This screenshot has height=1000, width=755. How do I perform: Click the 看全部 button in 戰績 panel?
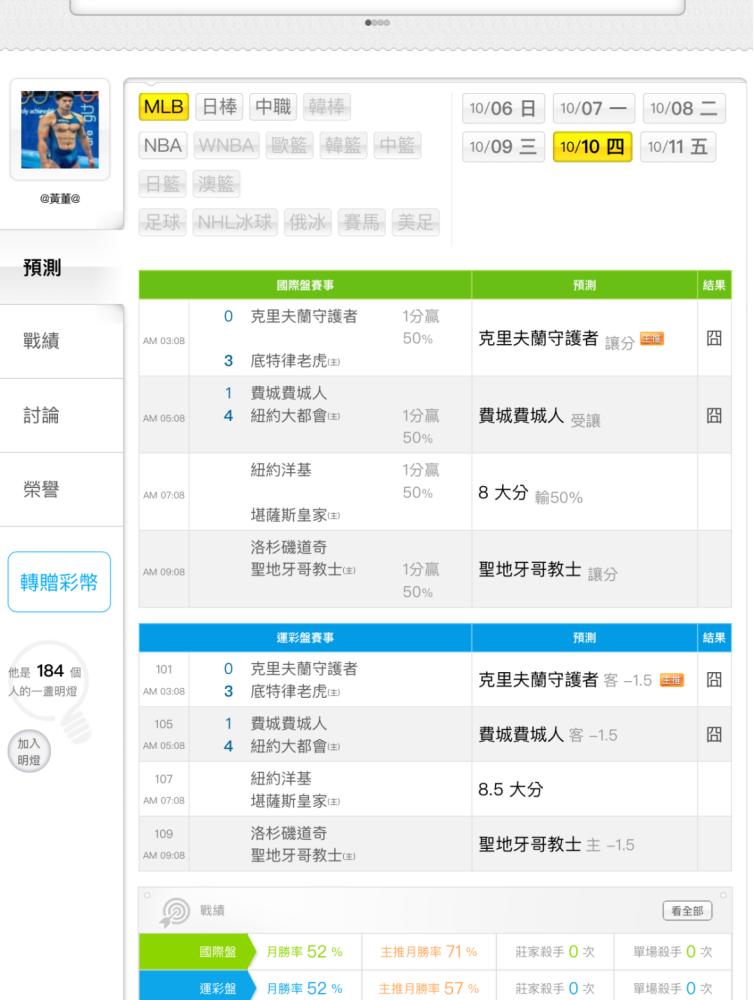click(687, 911)
